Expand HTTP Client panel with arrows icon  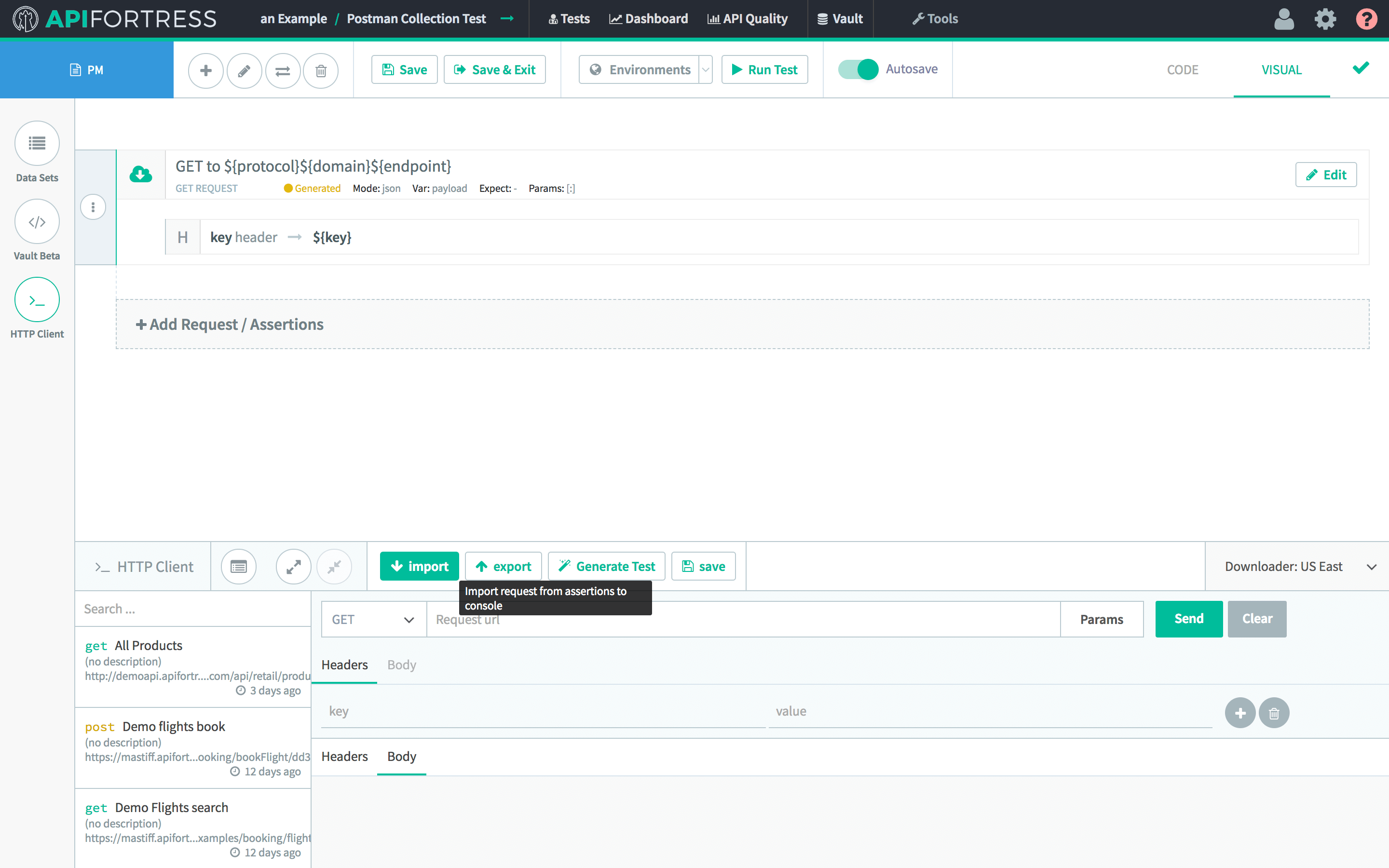click(x=293, y=567)
